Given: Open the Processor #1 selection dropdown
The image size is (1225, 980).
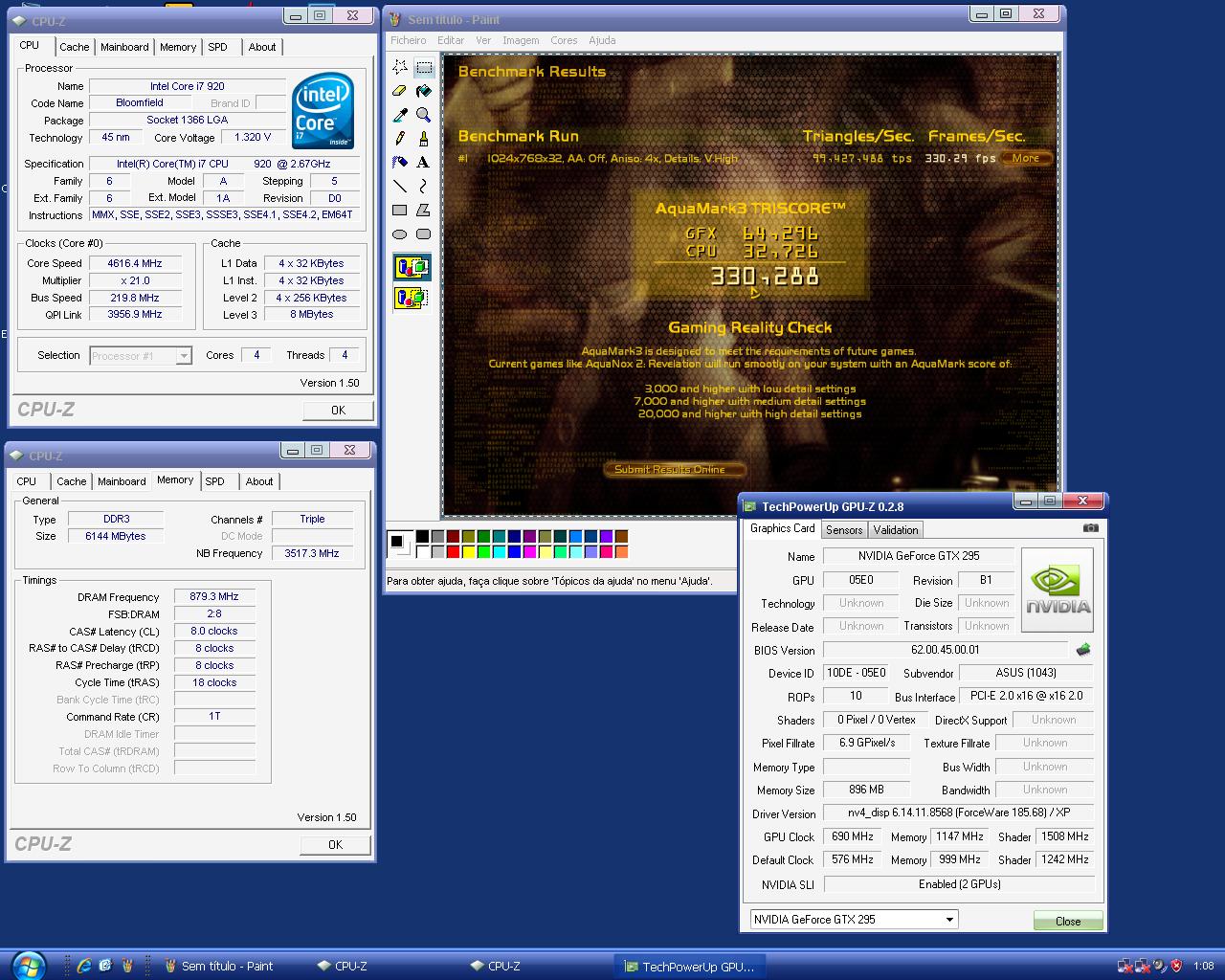Looking at the screenshot, I should 141,356.
